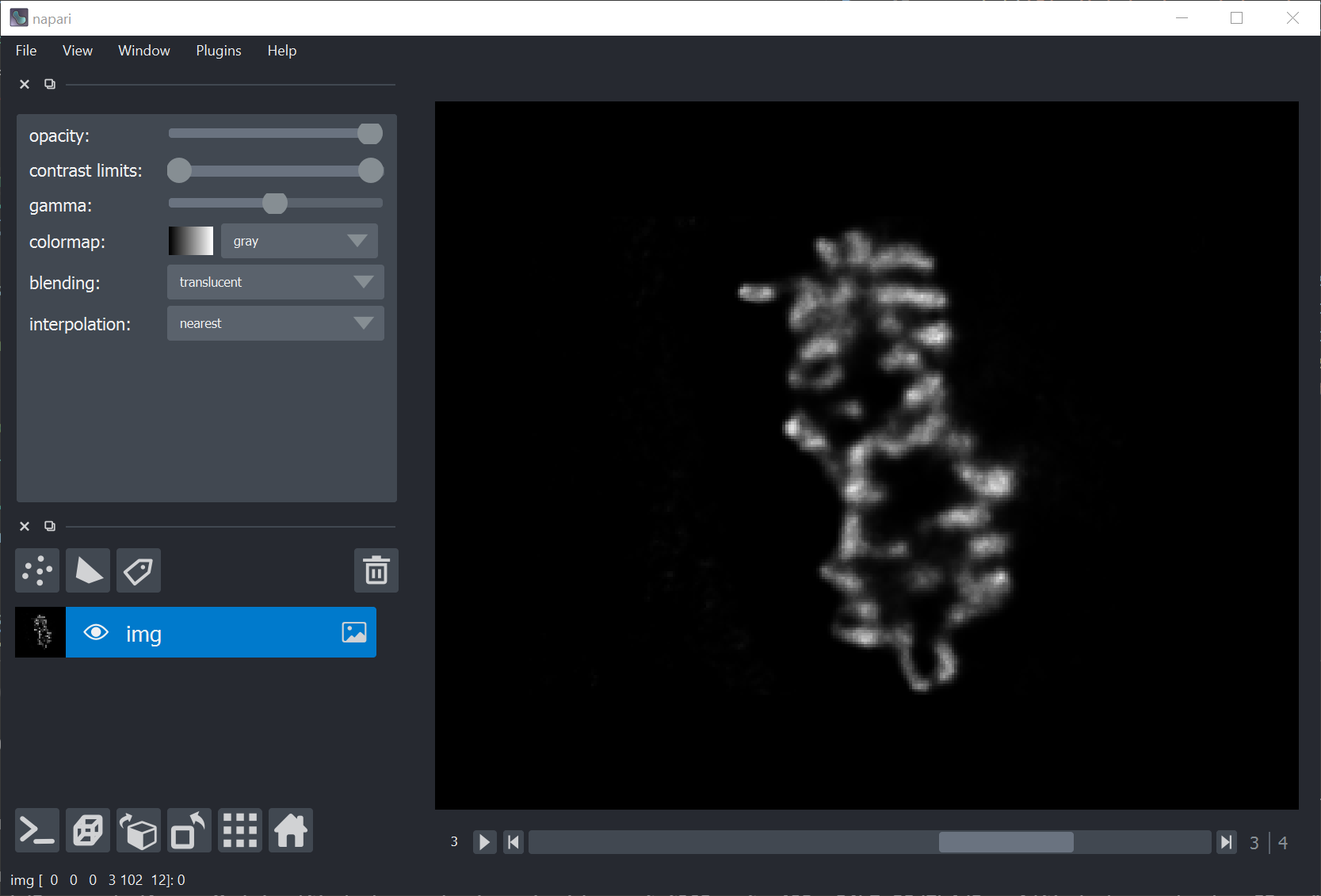Add a new Points layer
Screen dimensions: 1321x896
pyautogui.click(x=36, y=570)
